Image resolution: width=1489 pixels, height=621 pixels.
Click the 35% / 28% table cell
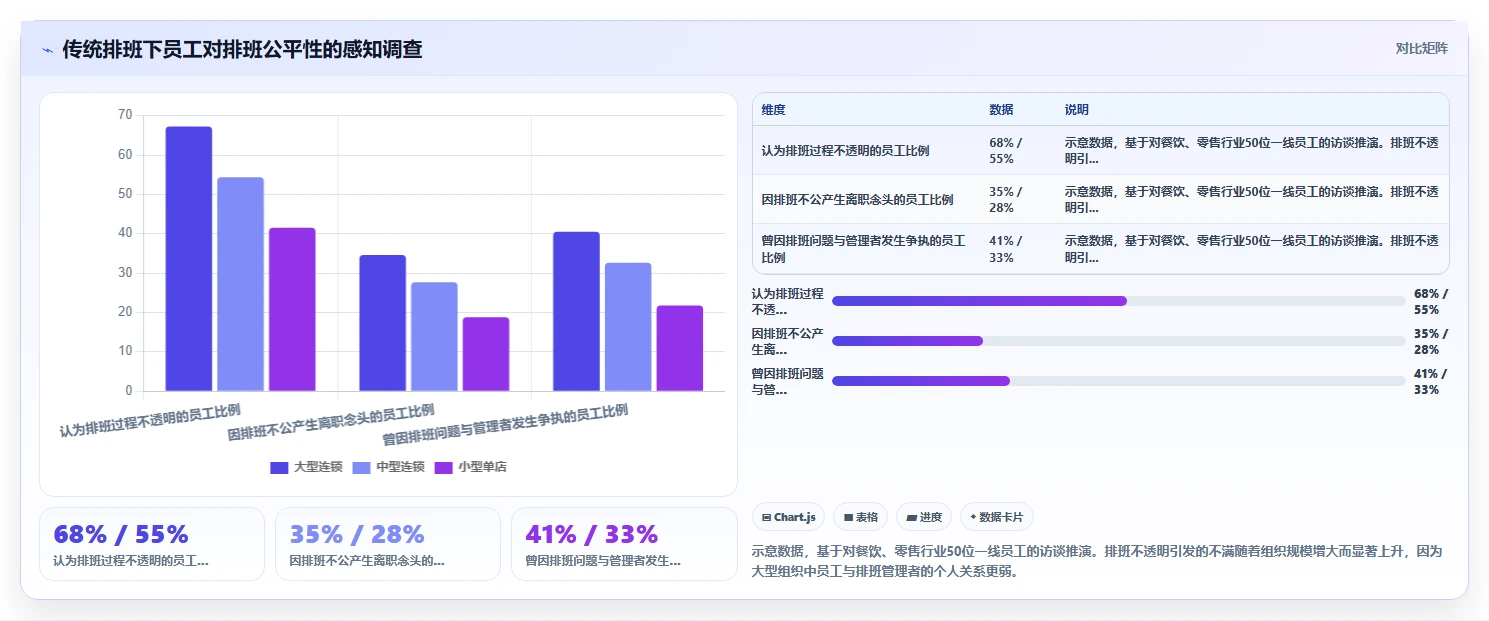point(1006,199)
